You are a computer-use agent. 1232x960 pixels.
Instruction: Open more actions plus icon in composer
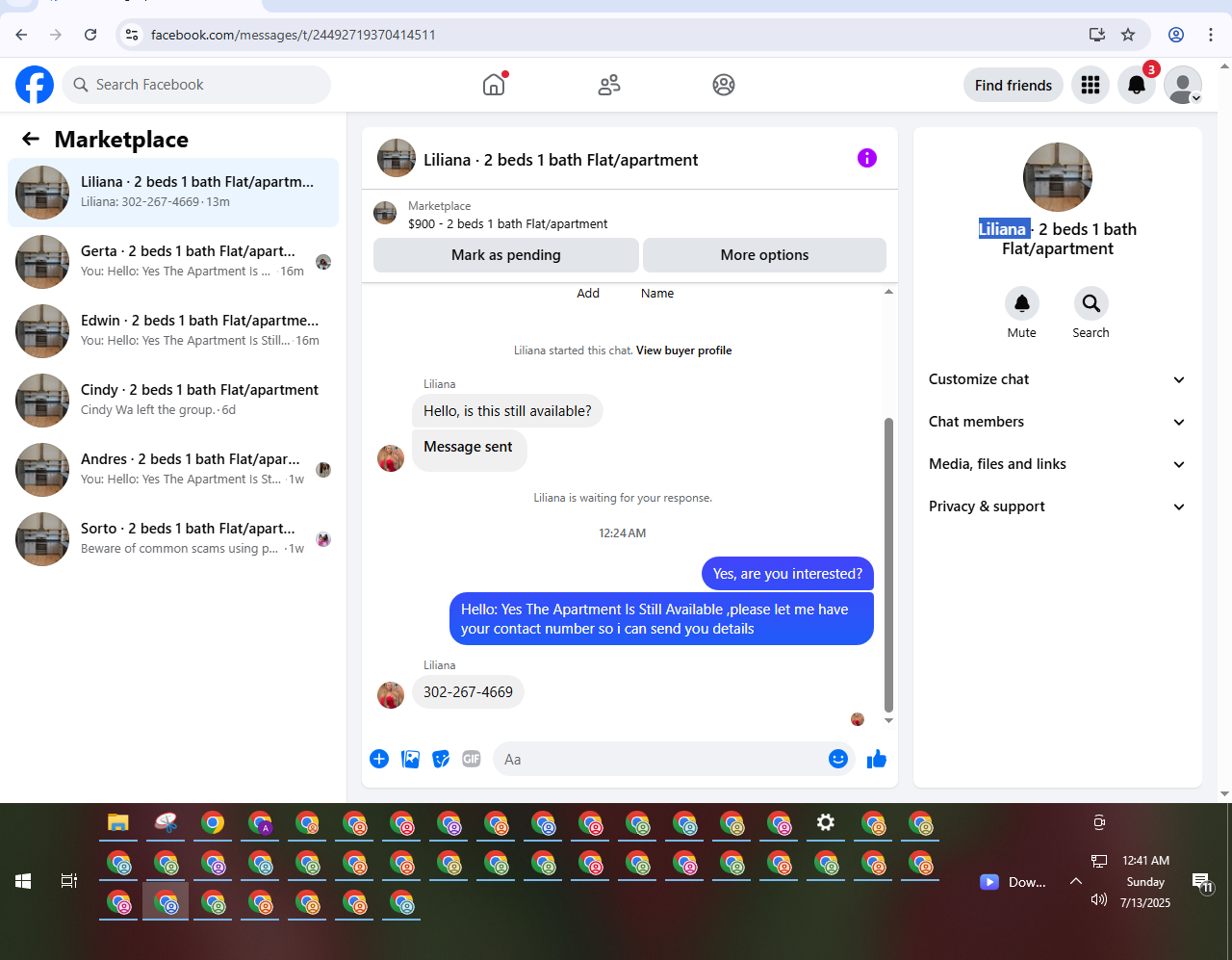(x=379, y=759)
